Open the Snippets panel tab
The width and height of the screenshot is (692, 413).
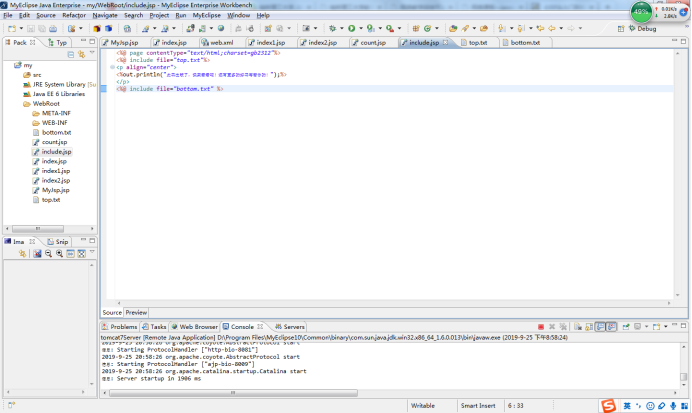pos(58,242)
